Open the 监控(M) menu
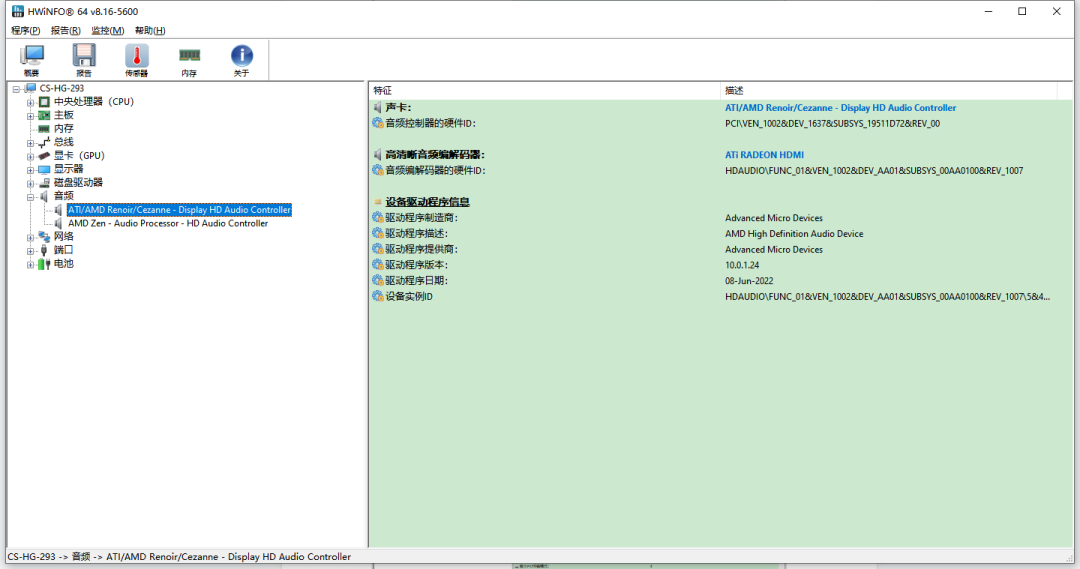 (x=107, y=30)
